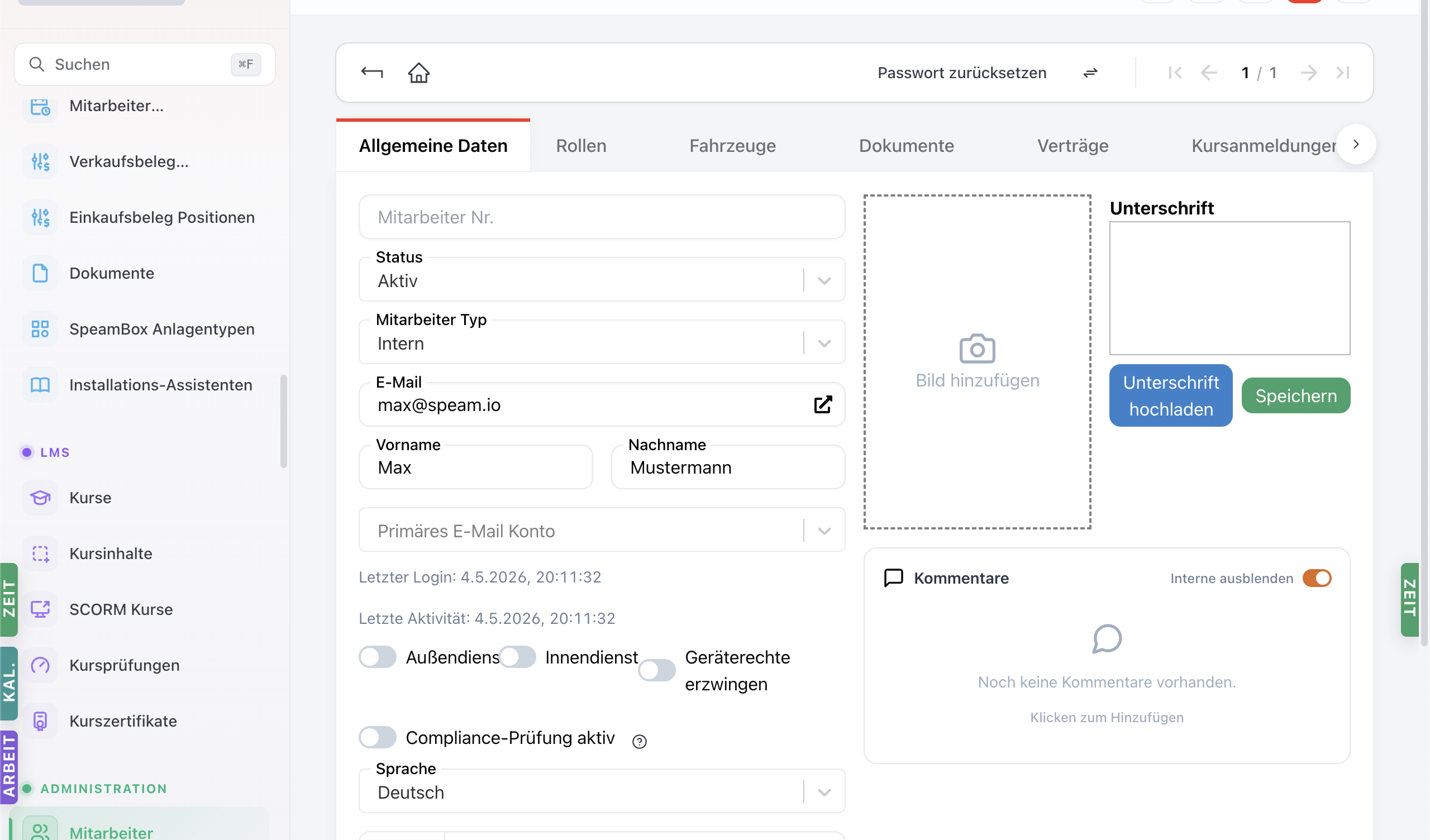Click Compliance-Prüfung help question icon

coord(639,741)
